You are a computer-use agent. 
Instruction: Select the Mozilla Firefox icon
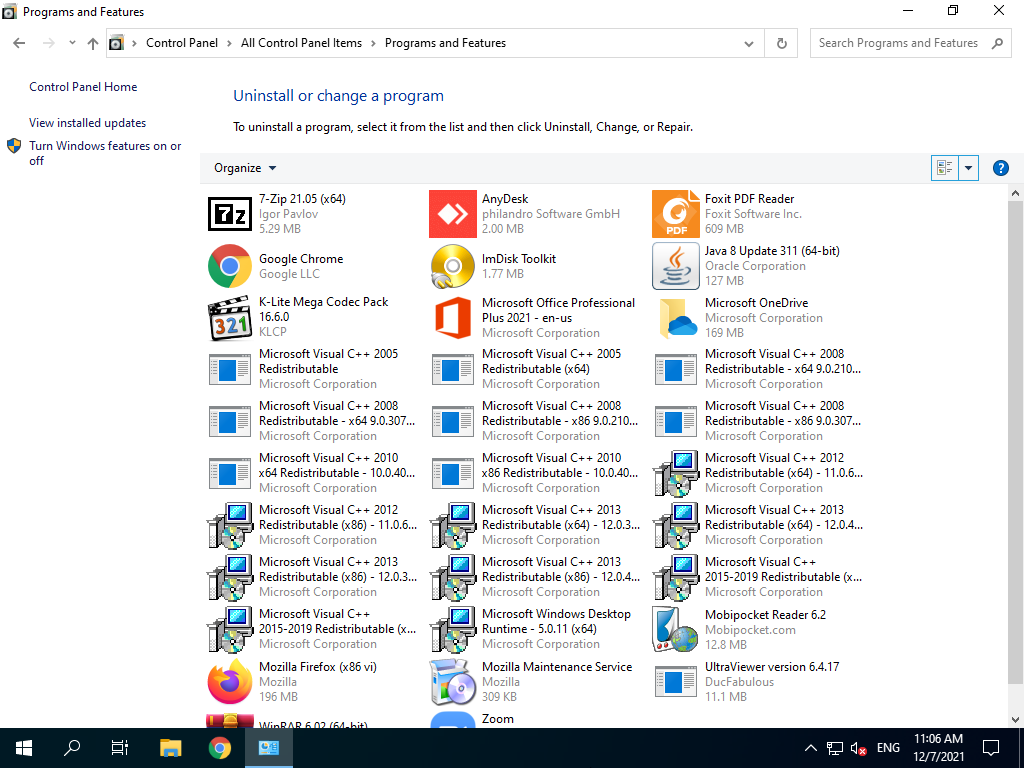point(230,681)
